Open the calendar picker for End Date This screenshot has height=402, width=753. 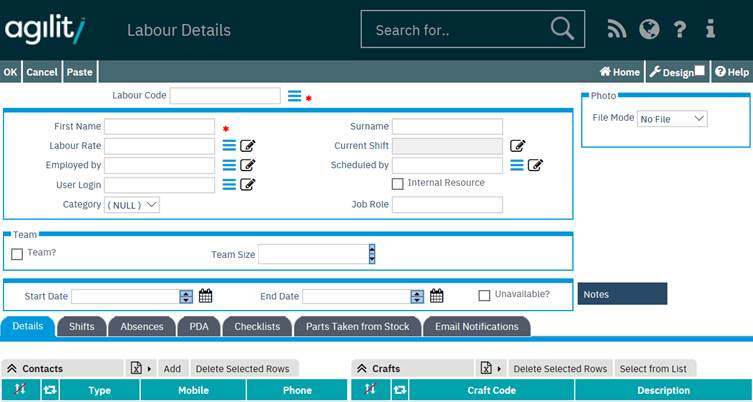437,296
